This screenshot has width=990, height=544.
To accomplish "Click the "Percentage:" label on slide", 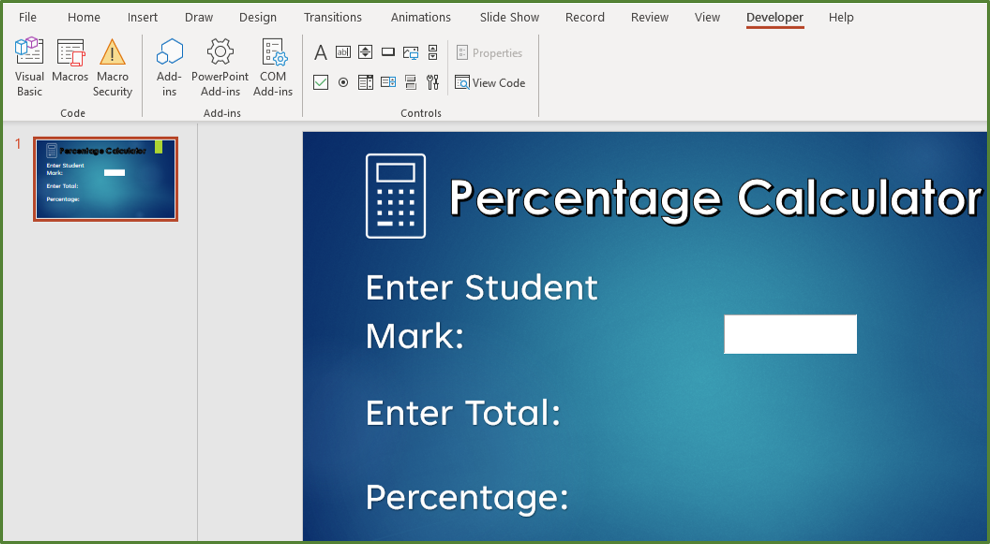I will (467, 498).
